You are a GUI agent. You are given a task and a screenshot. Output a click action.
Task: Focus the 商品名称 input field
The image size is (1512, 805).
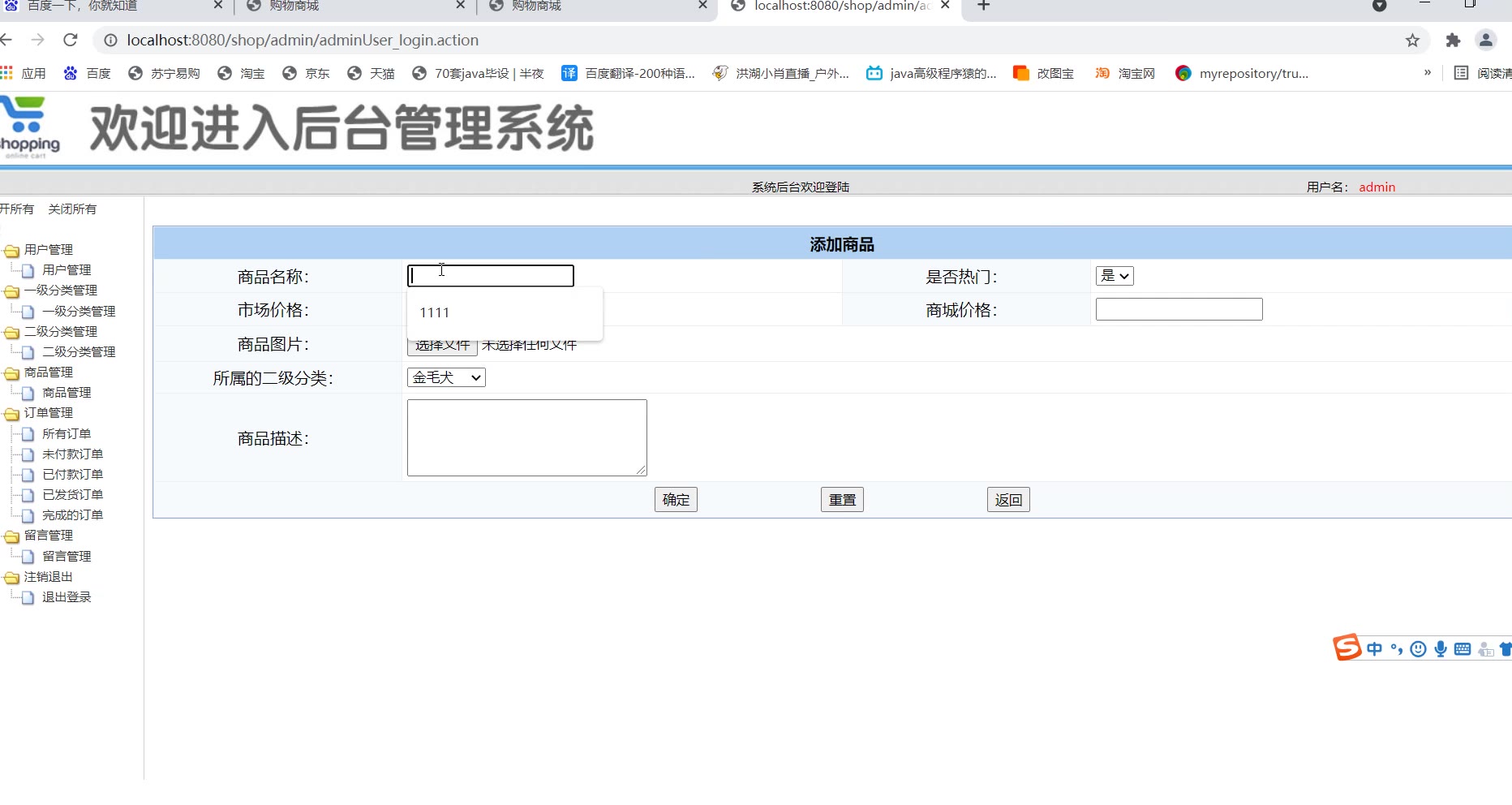point(490,276)
